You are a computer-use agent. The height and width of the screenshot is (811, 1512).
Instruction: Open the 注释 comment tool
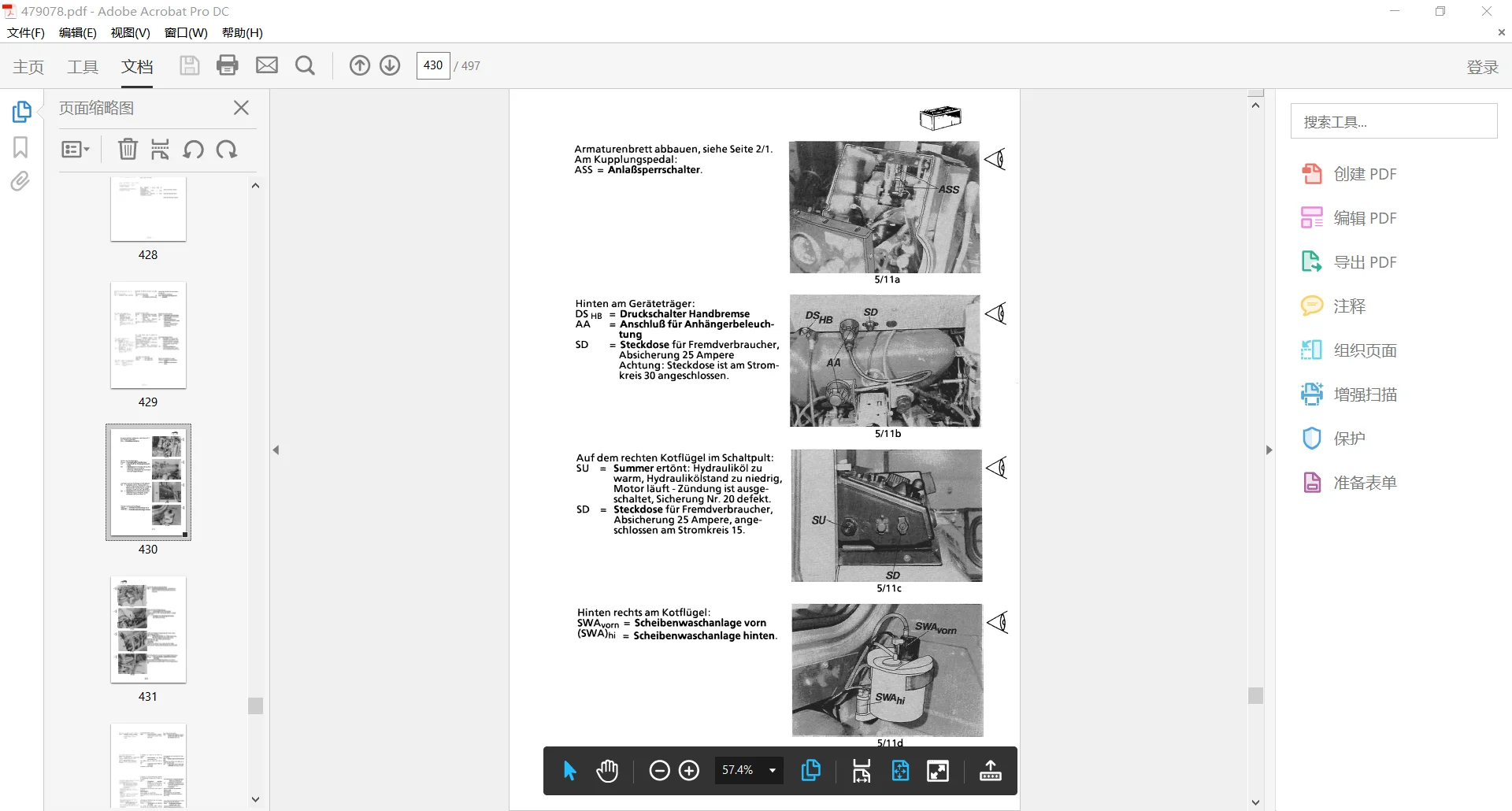click(x=1333, y=306)
